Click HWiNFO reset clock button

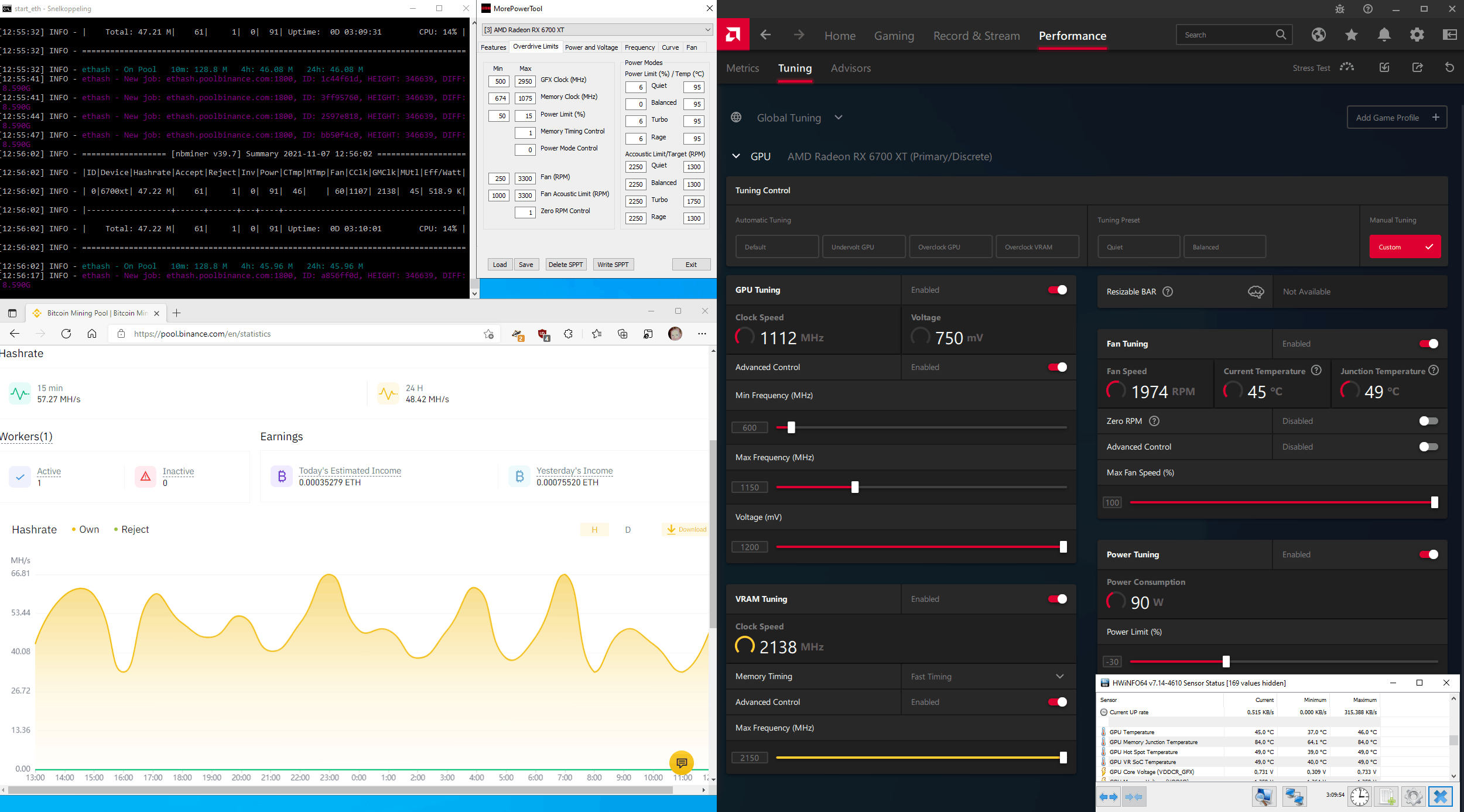pos(1360,797)
